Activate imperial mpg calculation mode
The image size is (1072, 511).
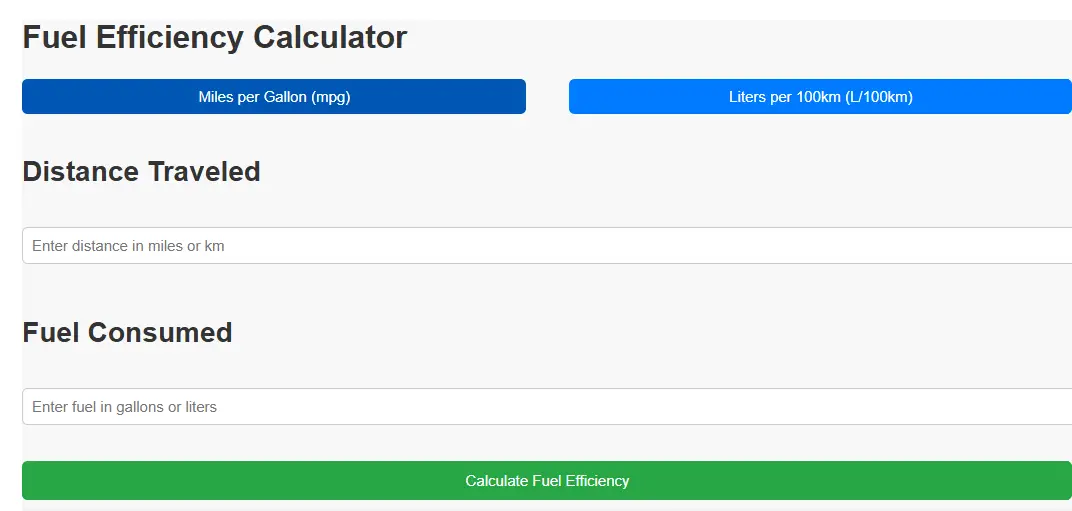(x=274, y=97)
